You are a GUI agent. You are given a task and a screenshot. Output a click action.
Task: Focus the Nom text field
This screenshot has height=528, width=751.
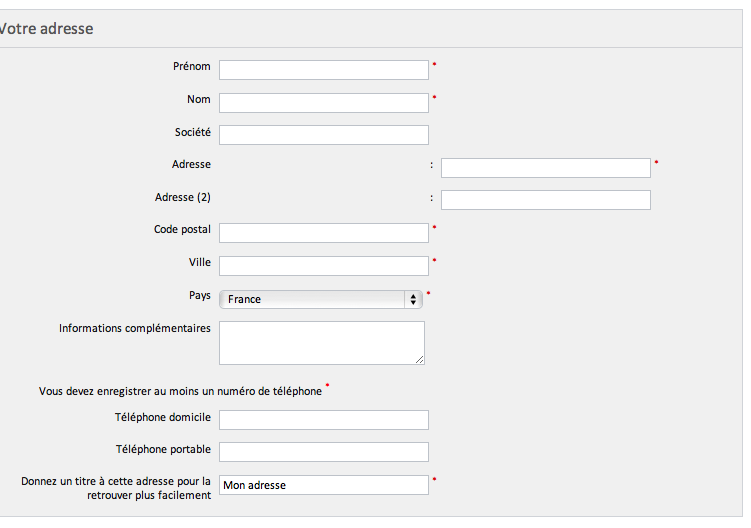pyautogui.click(x=324, y=103)
